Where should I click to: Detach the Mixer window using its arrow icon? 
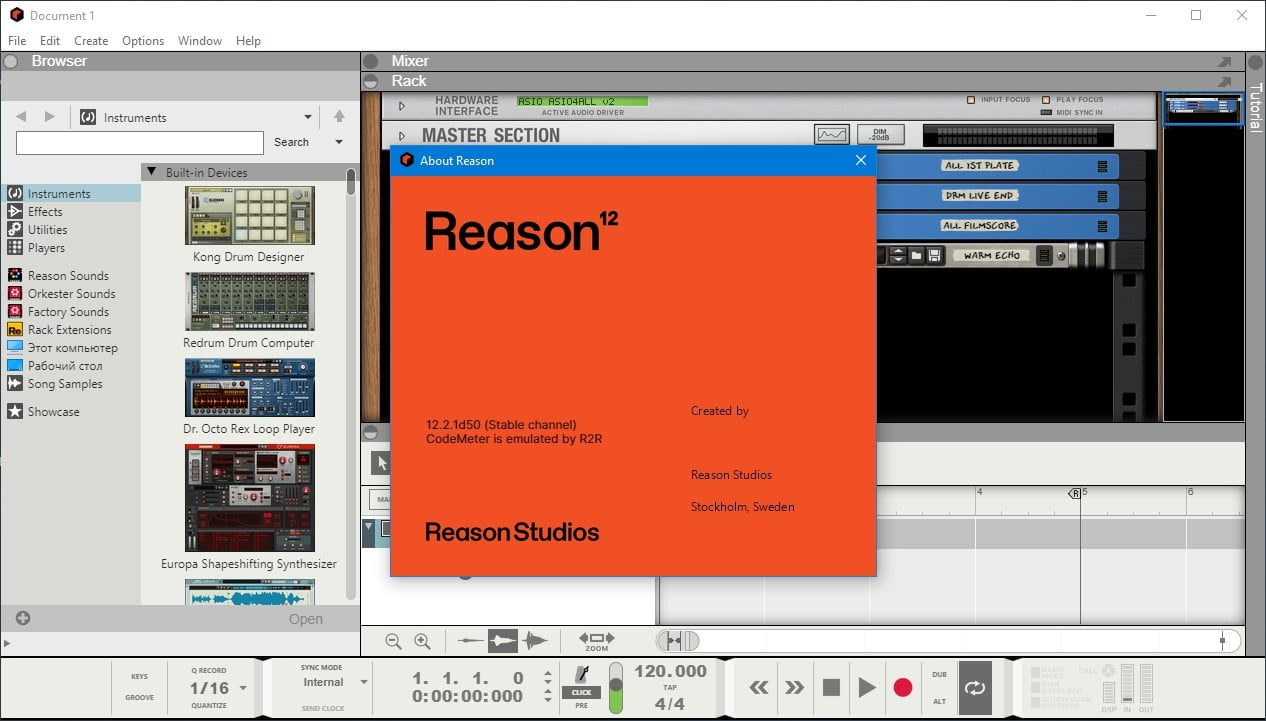[1224, 62]
